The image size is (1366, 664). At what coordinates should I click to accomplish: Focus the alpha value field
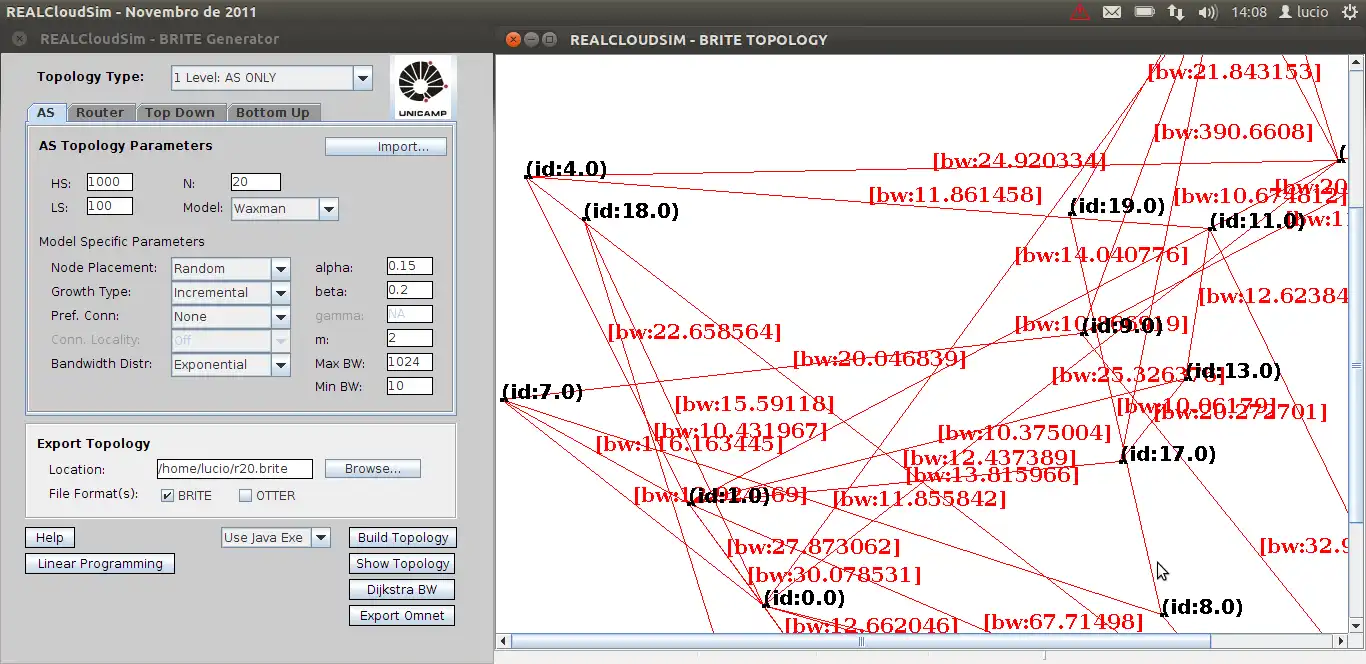click(410, 266)
